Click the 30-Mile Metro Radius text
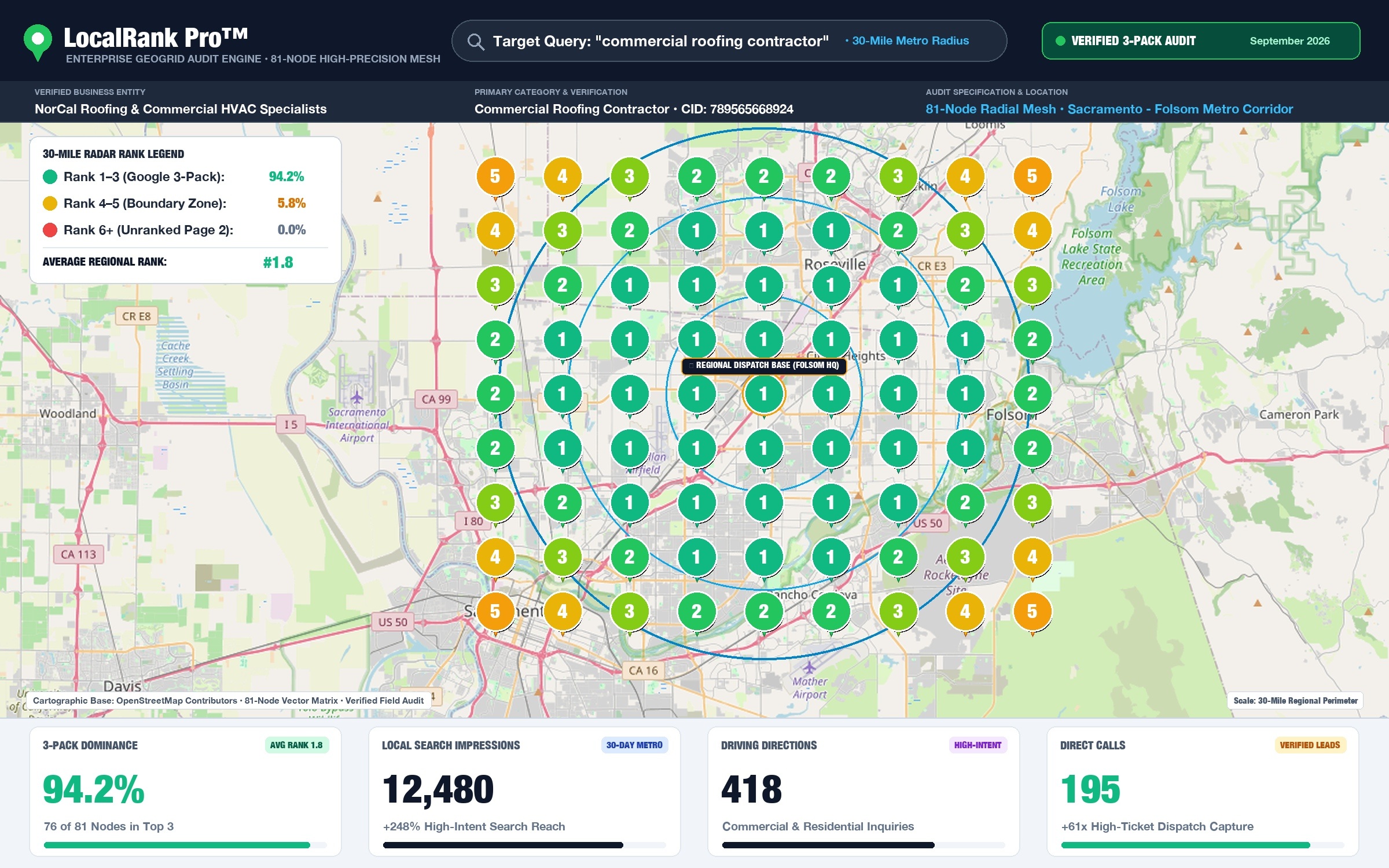 coord(910,41)
